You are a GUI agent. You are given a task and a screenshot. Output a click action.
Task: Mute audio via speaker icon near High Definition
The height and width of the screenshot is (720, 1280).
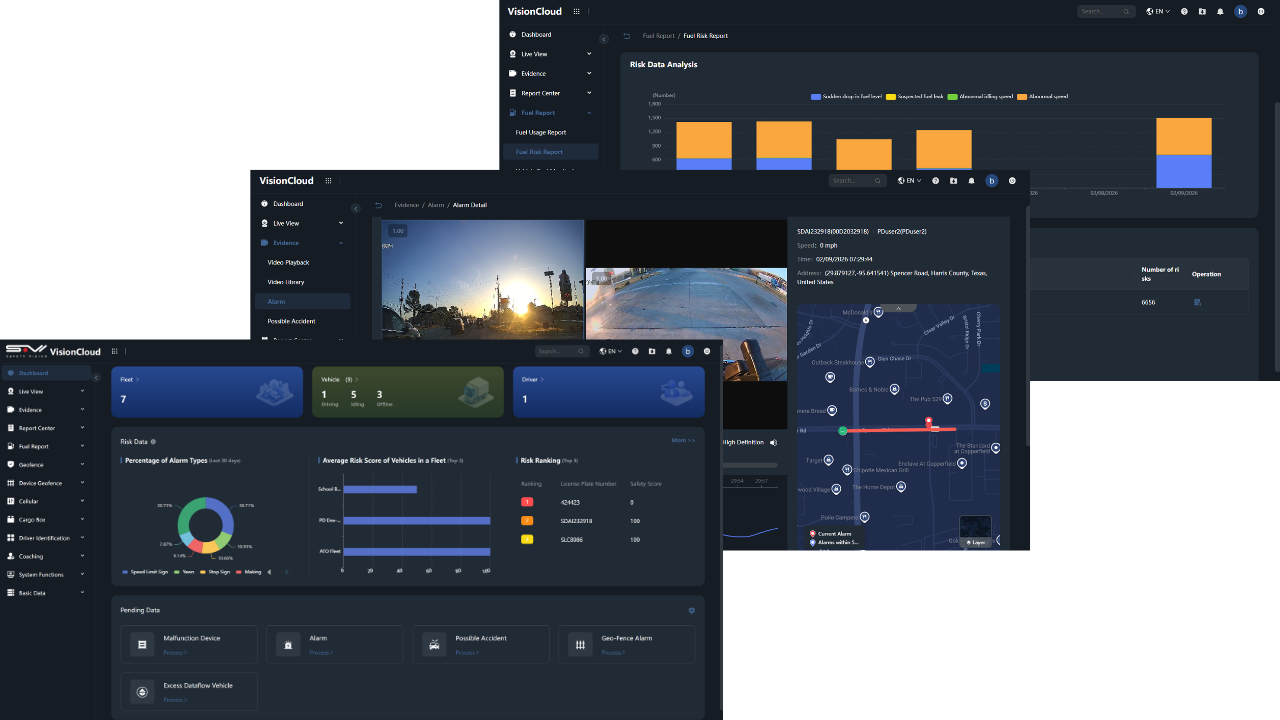tap(774, 442)
